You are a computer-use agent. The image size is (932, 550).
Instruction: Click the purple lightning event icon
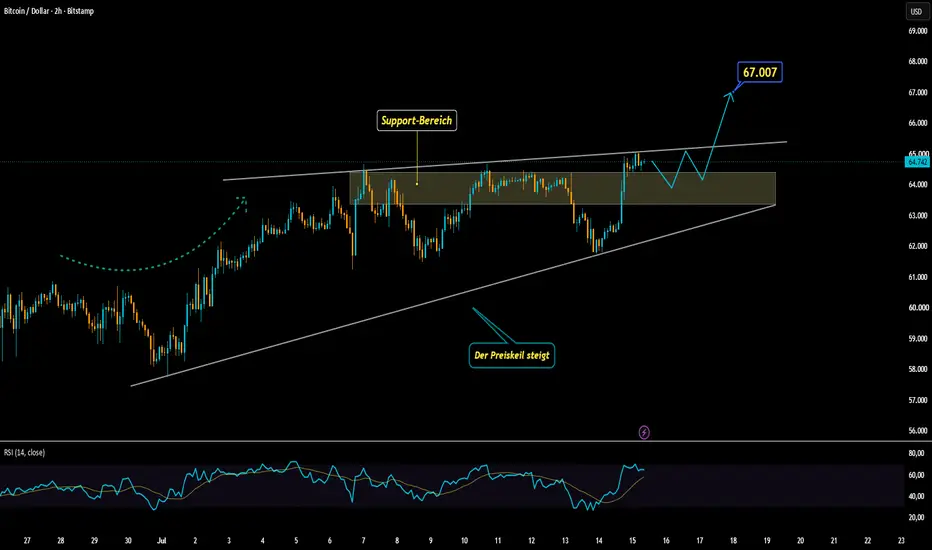644,432
